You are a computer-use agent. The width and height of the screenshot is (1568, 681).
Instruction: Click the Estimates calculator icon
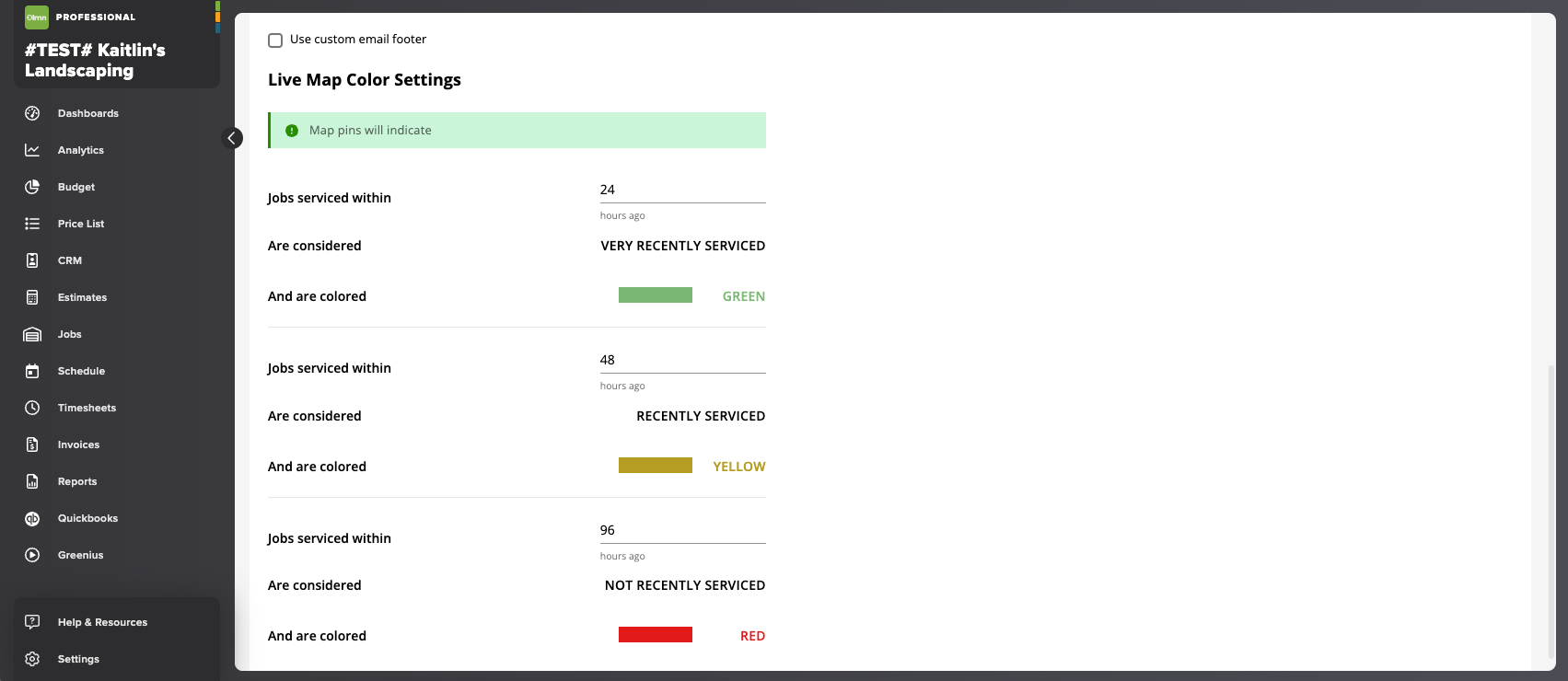pyautogui.click(x=32, y=297)
